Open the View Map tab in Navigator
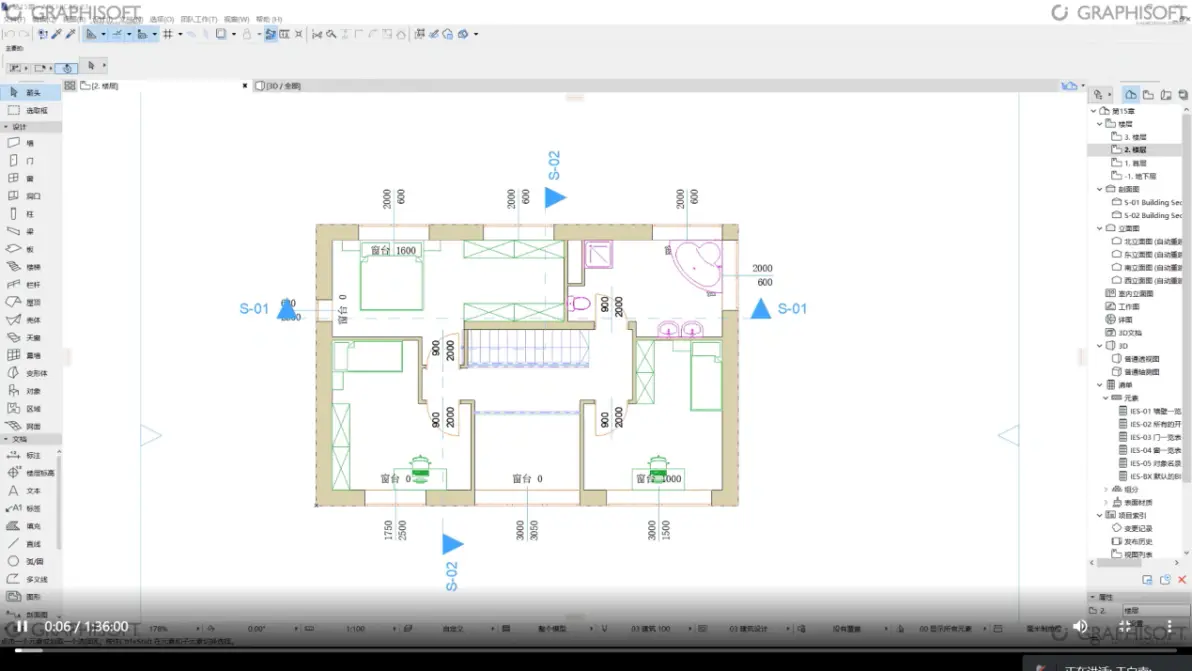The image size is (1192, 671). point(1149,95)
